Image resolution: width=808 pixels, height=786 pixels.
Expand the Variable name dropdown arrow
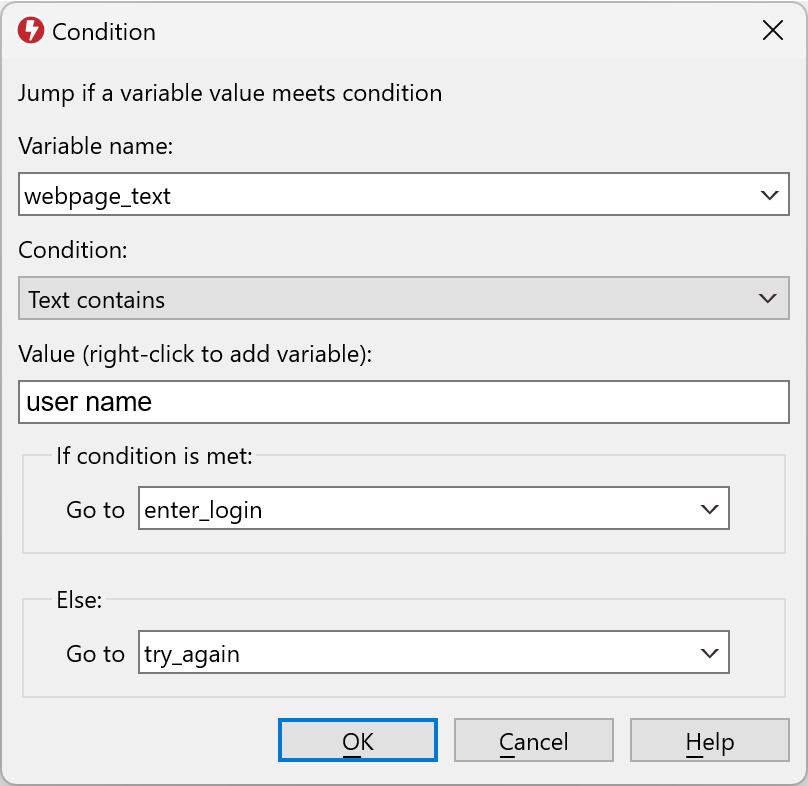click(x=768, y=195)
